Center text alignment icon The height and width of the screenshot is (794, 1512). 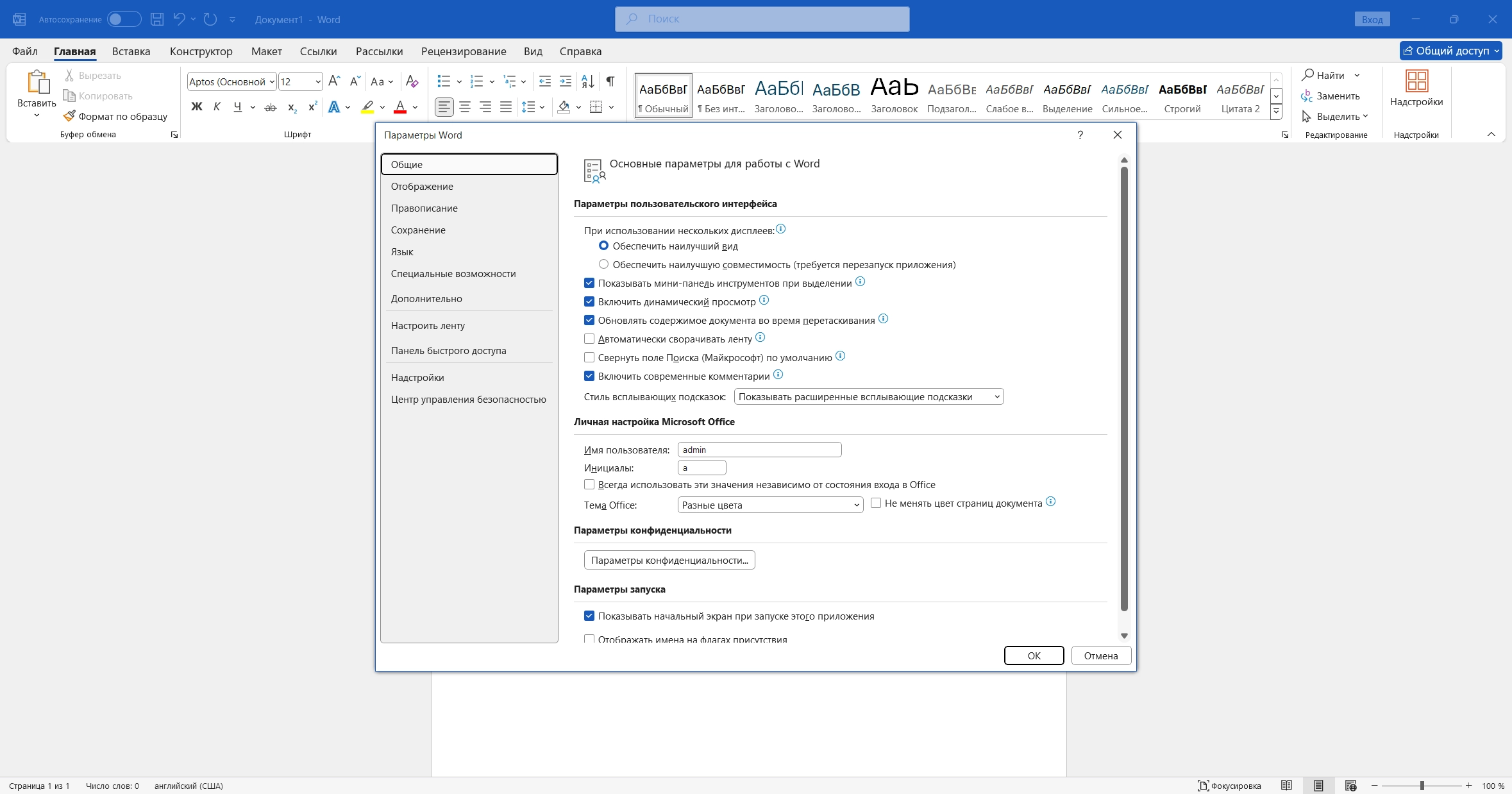point(465,107)
